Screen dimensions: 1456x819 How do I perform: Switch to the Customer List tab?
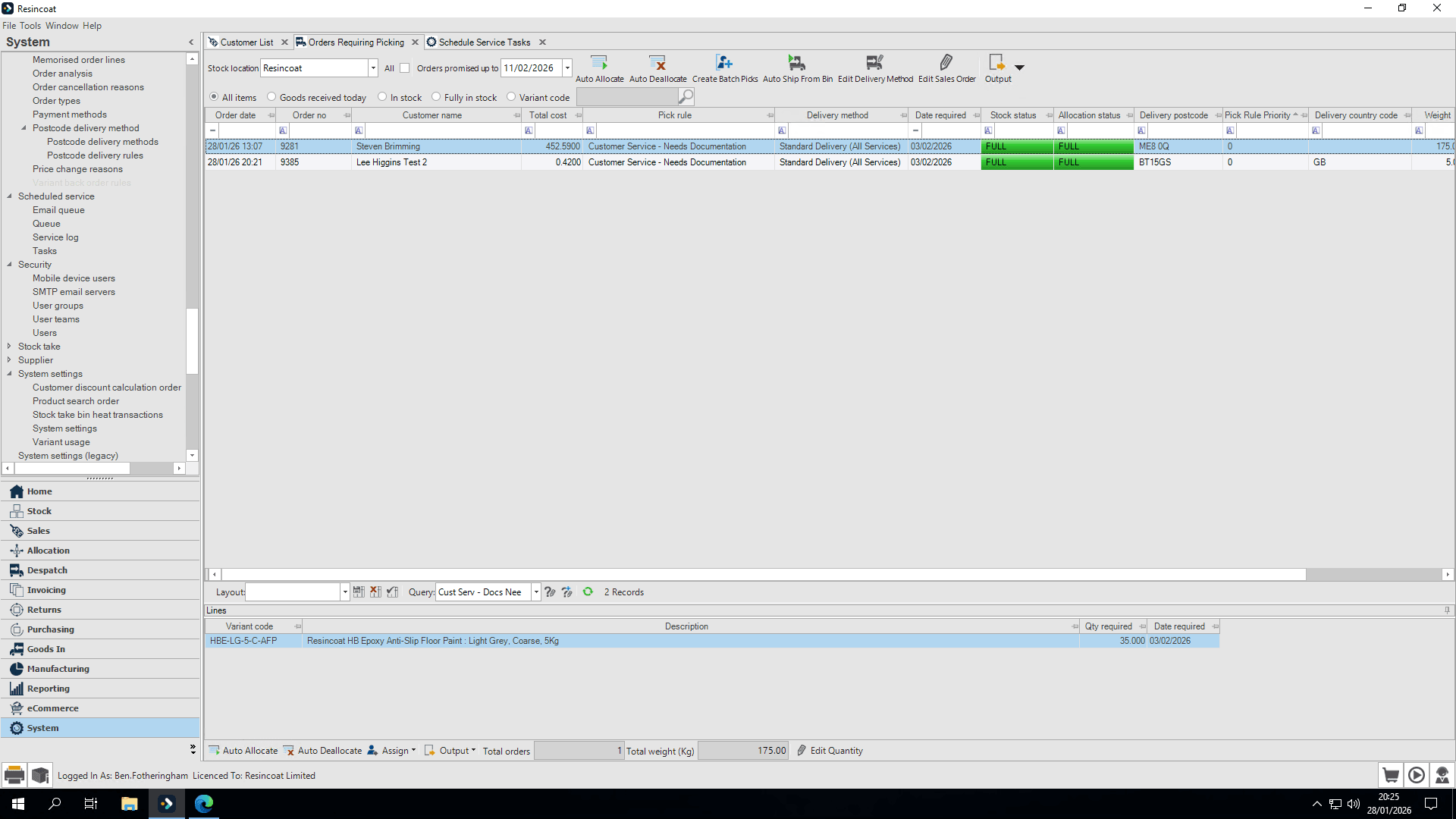(246, 42)
